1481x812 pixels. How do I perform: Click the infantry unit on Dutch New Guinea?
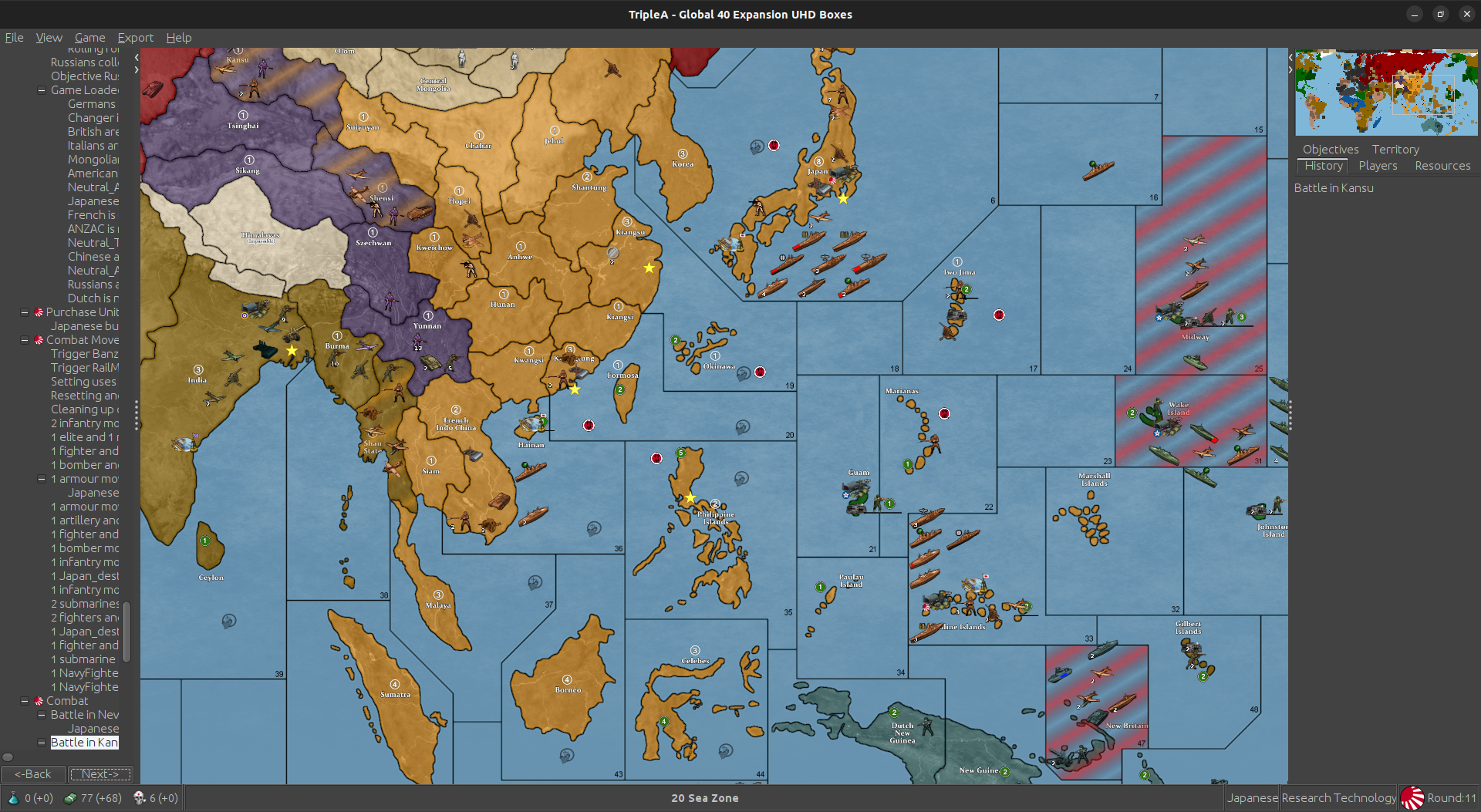tap(927, 725)
